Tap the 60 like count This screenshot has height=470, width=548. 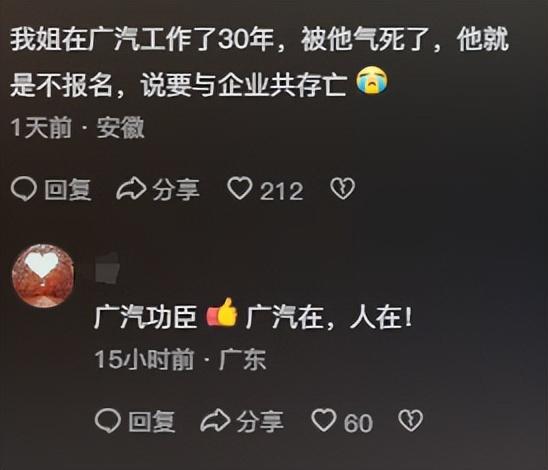[x=358, y=423]
